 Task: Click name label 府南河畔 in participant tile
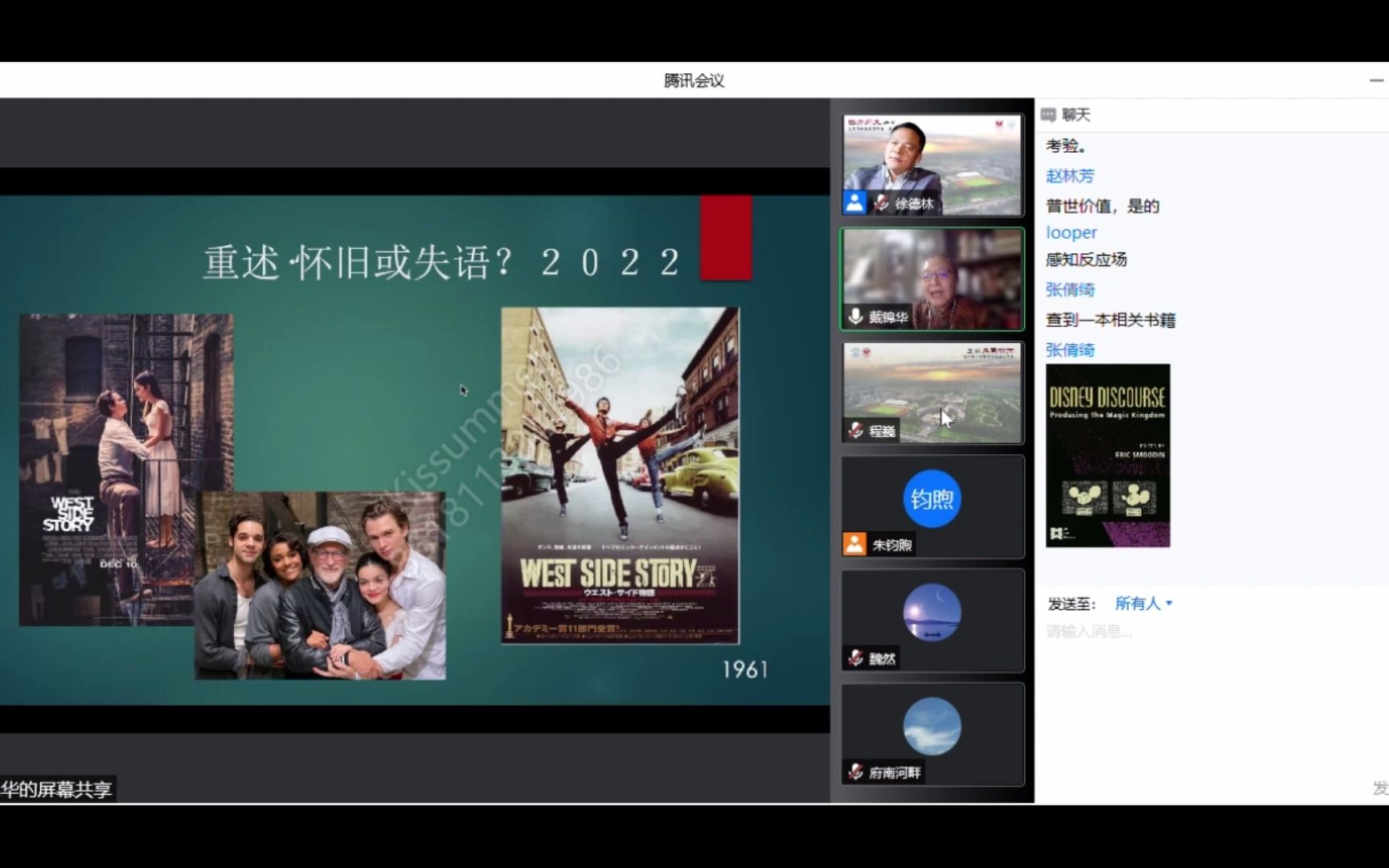pos(895,773)
